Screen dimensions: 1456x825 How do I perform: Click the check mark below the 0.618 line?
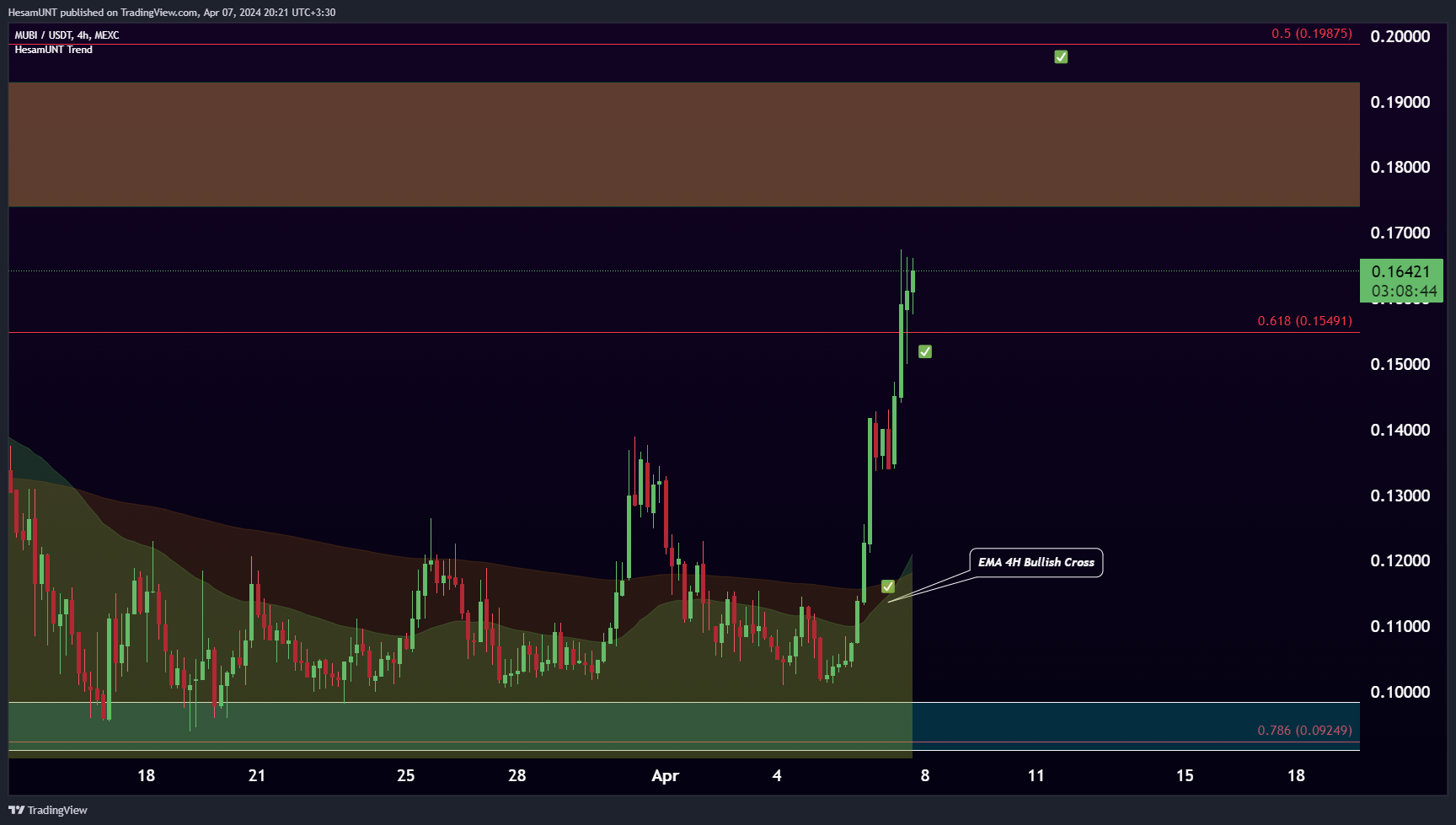tap(924, 351)
